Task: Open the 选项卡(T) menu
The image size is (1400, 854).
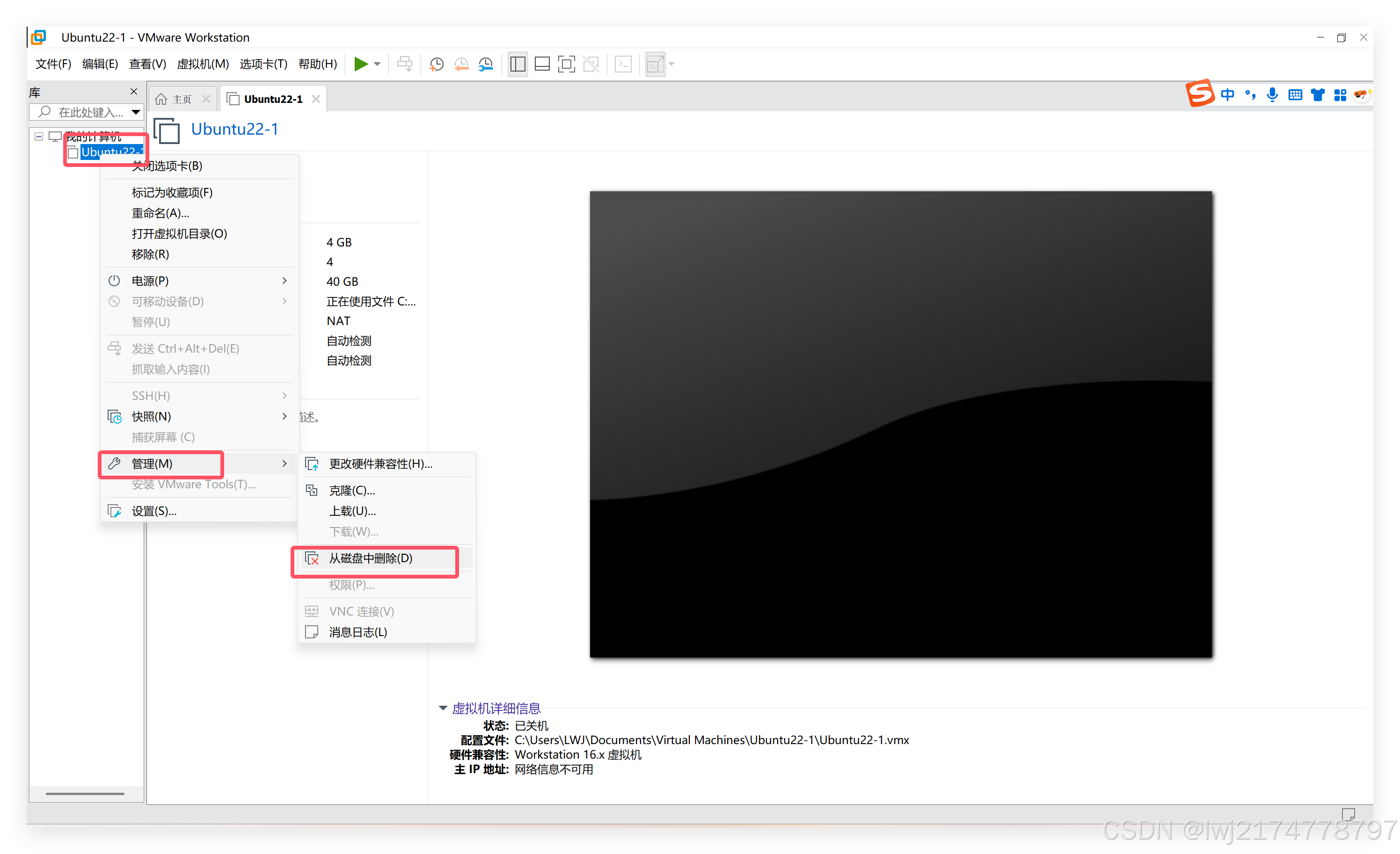Action: (263, 64)
